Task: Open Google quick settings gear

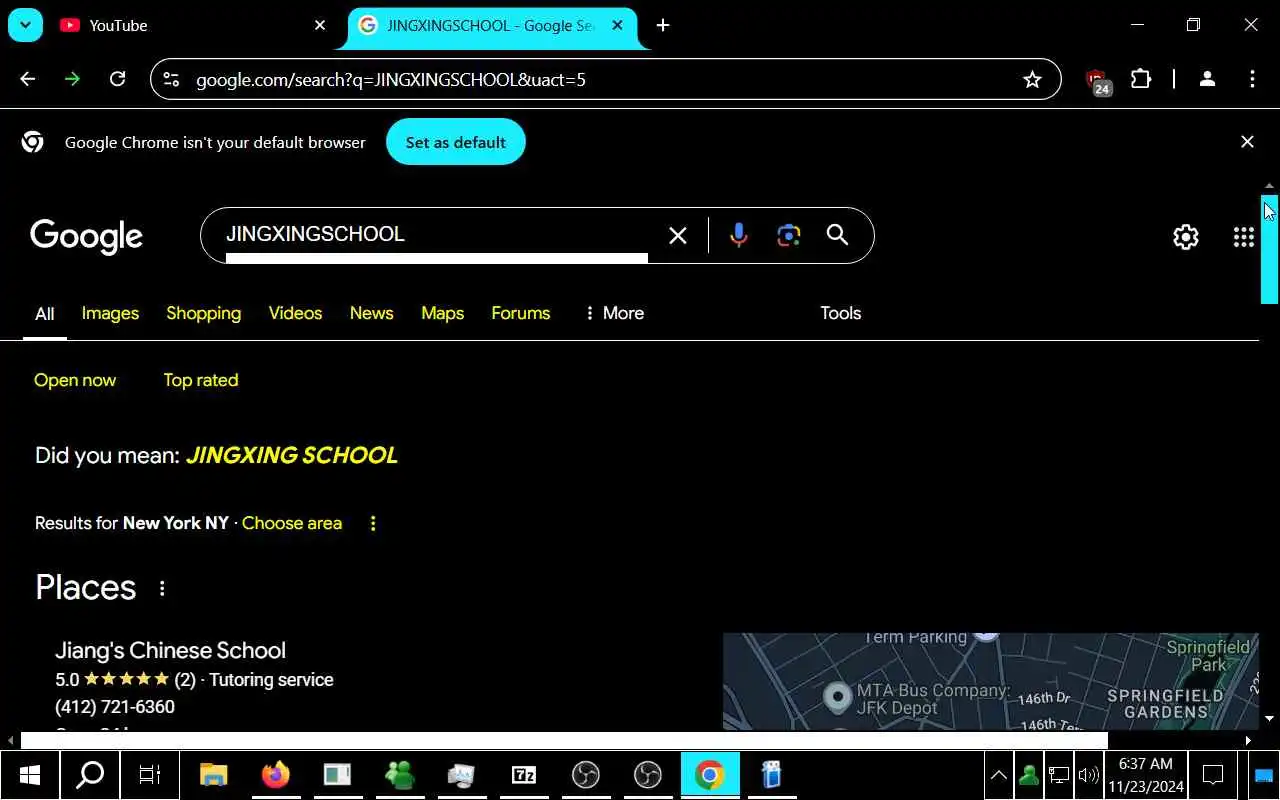Action: [x=1186, y=237]
